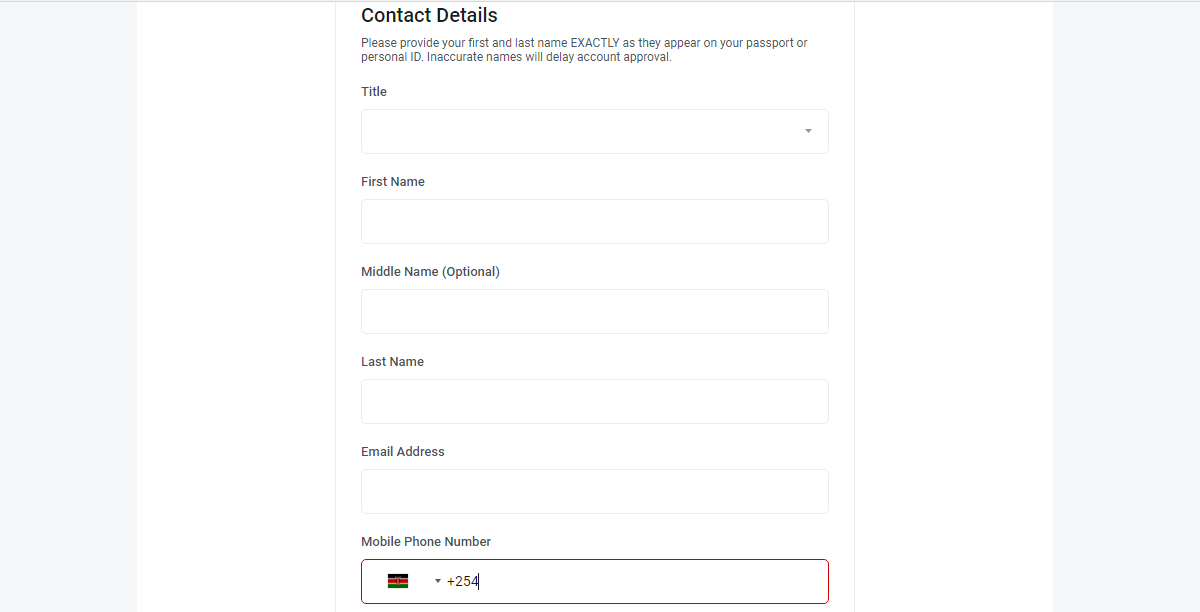Click the Last Name input box
Viewport: 1200px width, 612px height.
(594, 401)
